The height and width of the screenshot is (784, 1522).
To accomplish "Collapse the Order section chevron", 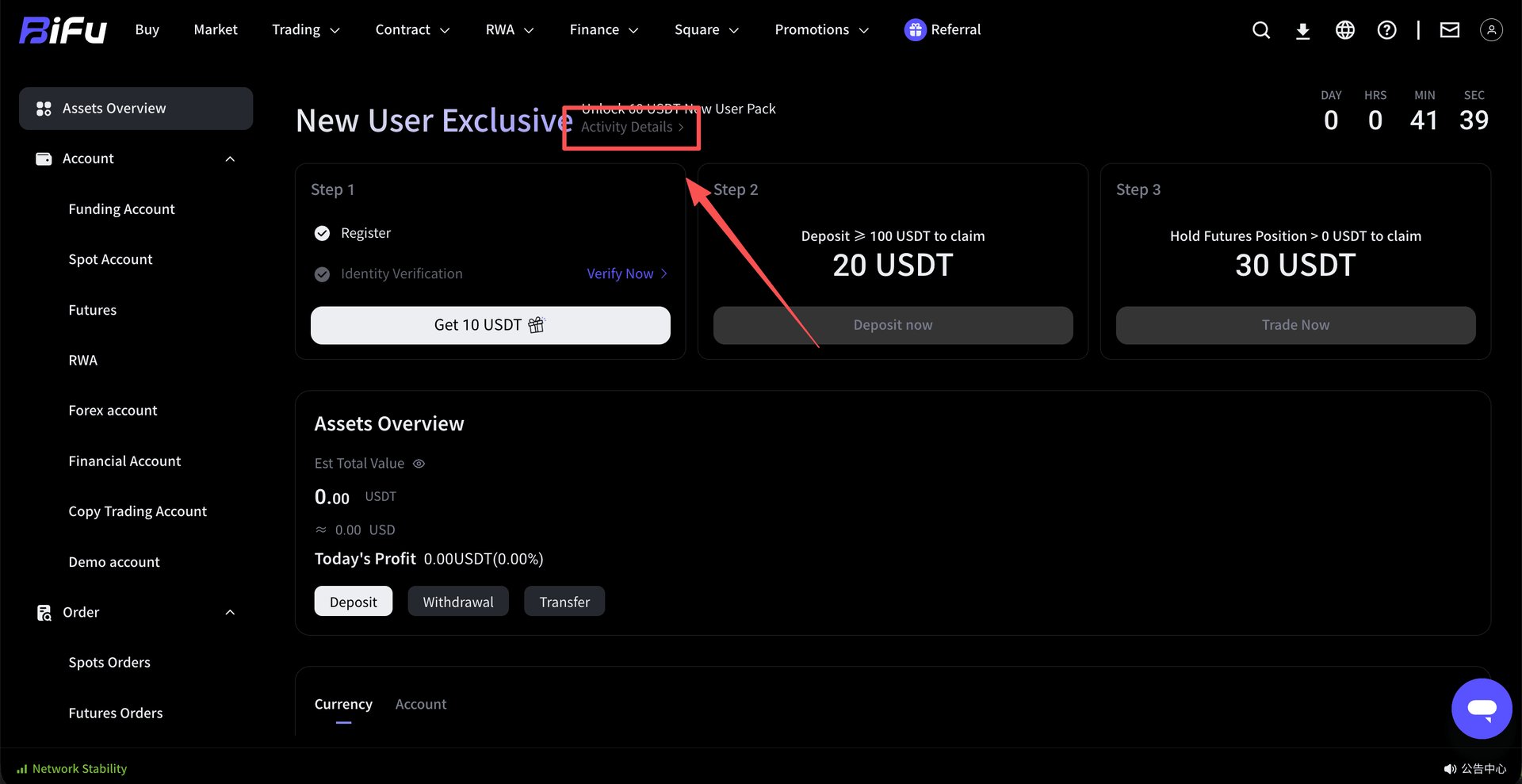I will point(230,613).
